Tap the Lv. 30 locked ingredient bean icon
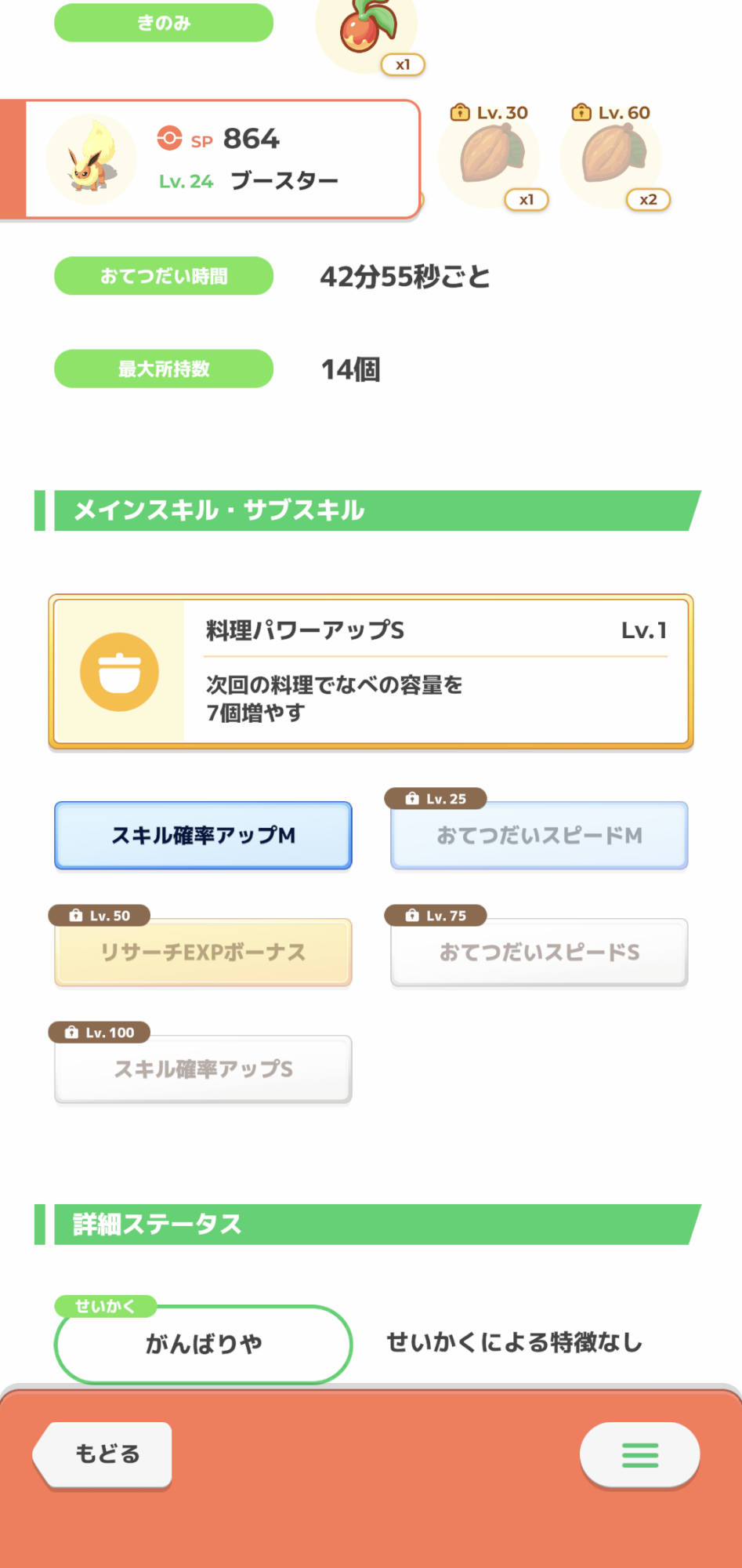The width and height of the screenshot is (742, 1568). click(490, 157)
